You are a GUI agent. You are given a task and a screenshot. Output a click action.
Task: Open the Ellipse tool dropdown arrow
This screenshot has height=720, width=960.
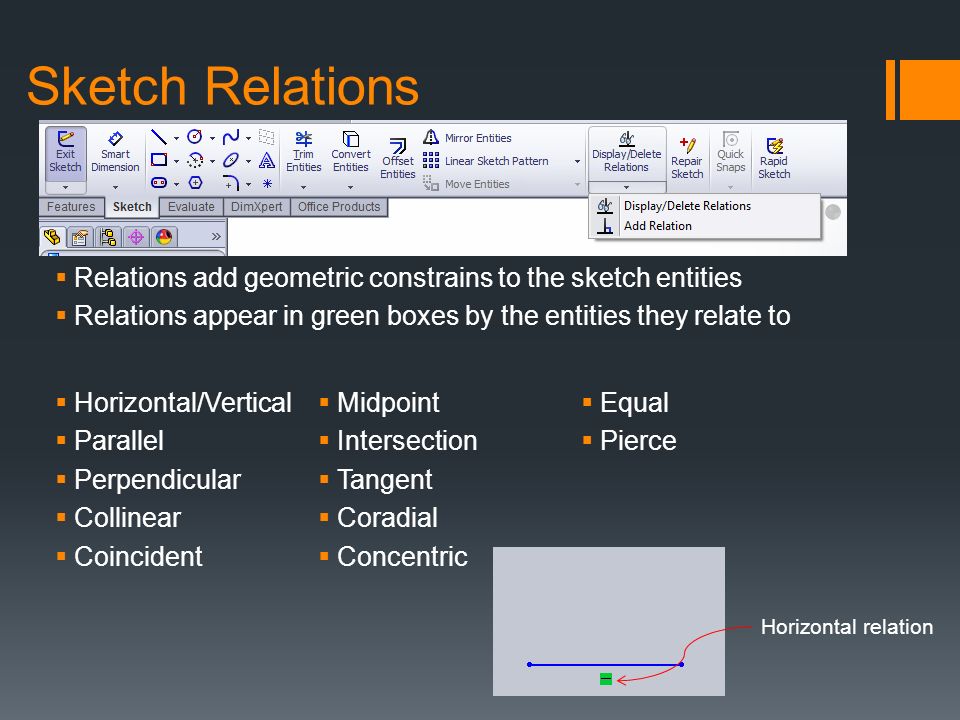point(249,162)
